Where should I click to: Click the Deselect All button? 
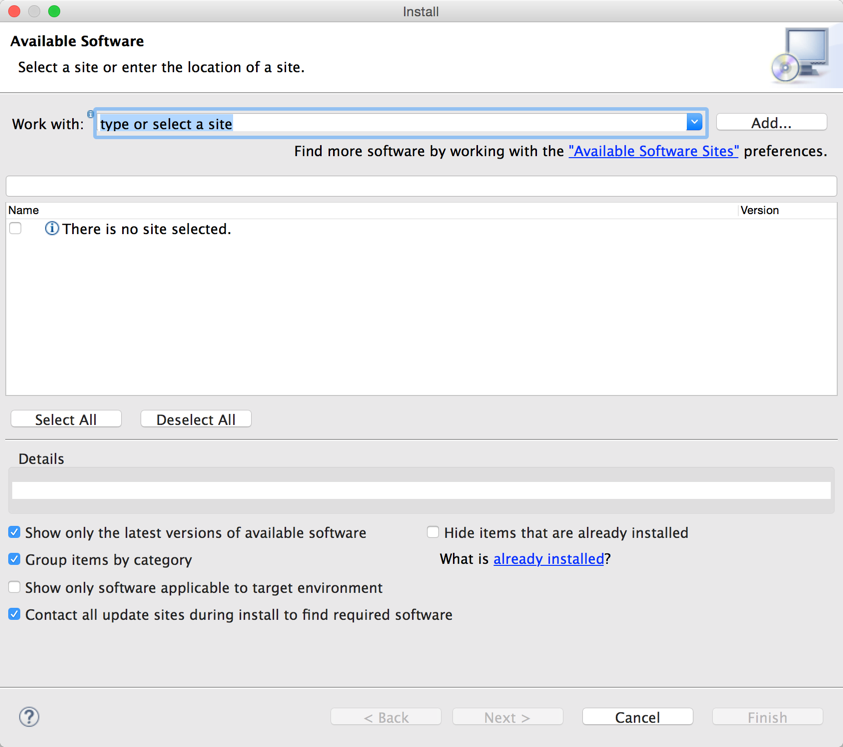coord(196,419)
